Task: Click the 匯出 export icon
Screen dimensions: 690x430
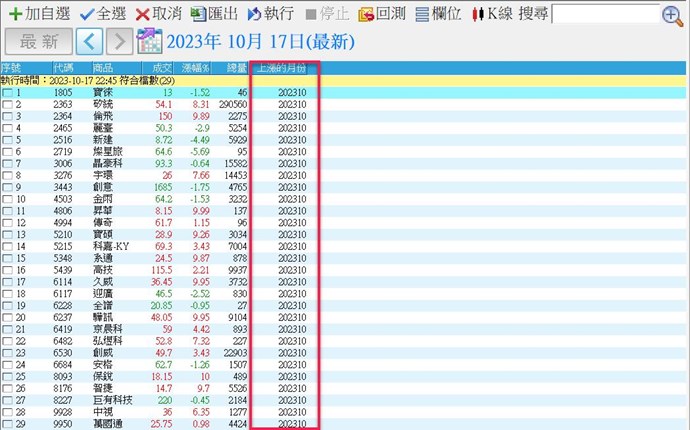Action: pyautogui.click(x=198, y=14)
